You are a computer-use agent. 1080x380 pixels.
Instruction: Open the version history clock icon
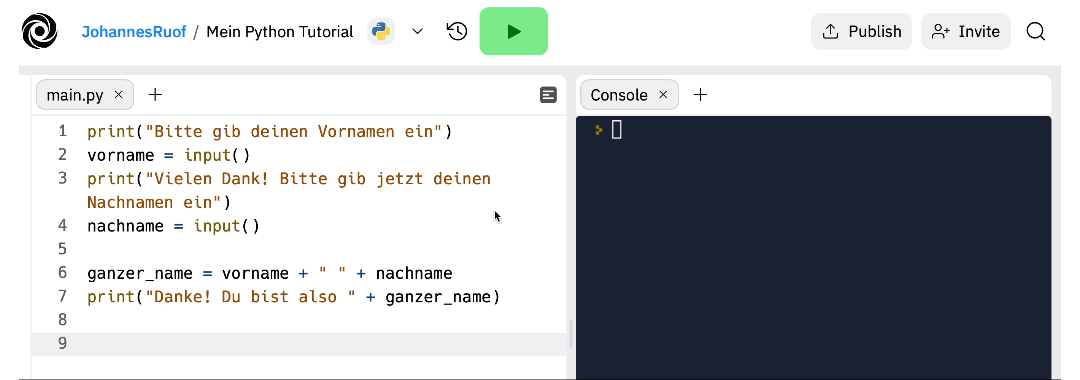coord(457,31)
